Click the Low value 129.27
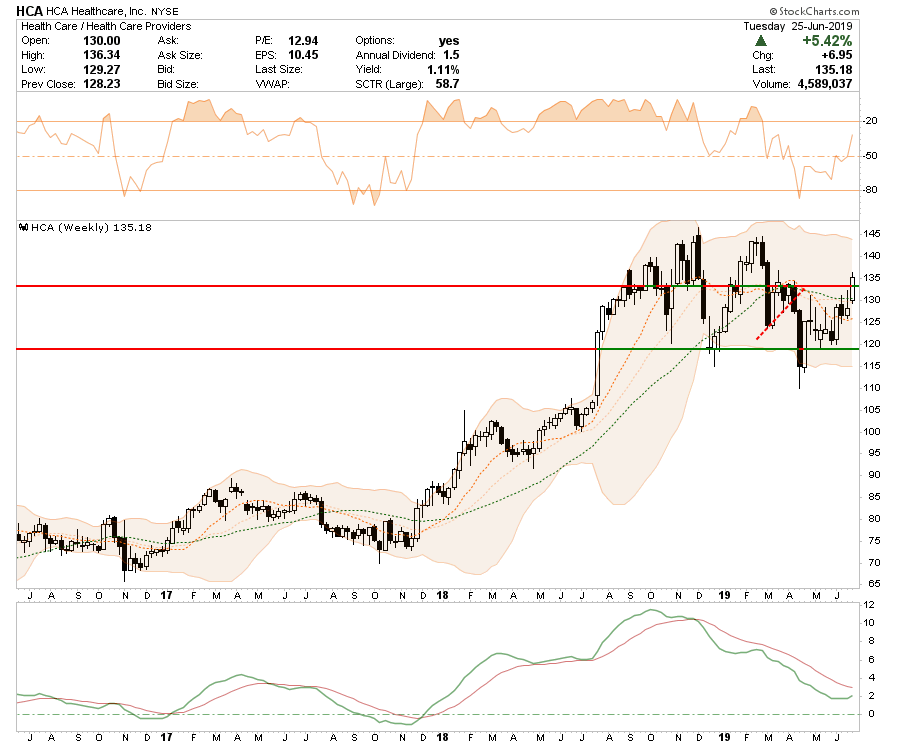The width and height of the screenshot is (900, 746). click(x=102, y=69)
